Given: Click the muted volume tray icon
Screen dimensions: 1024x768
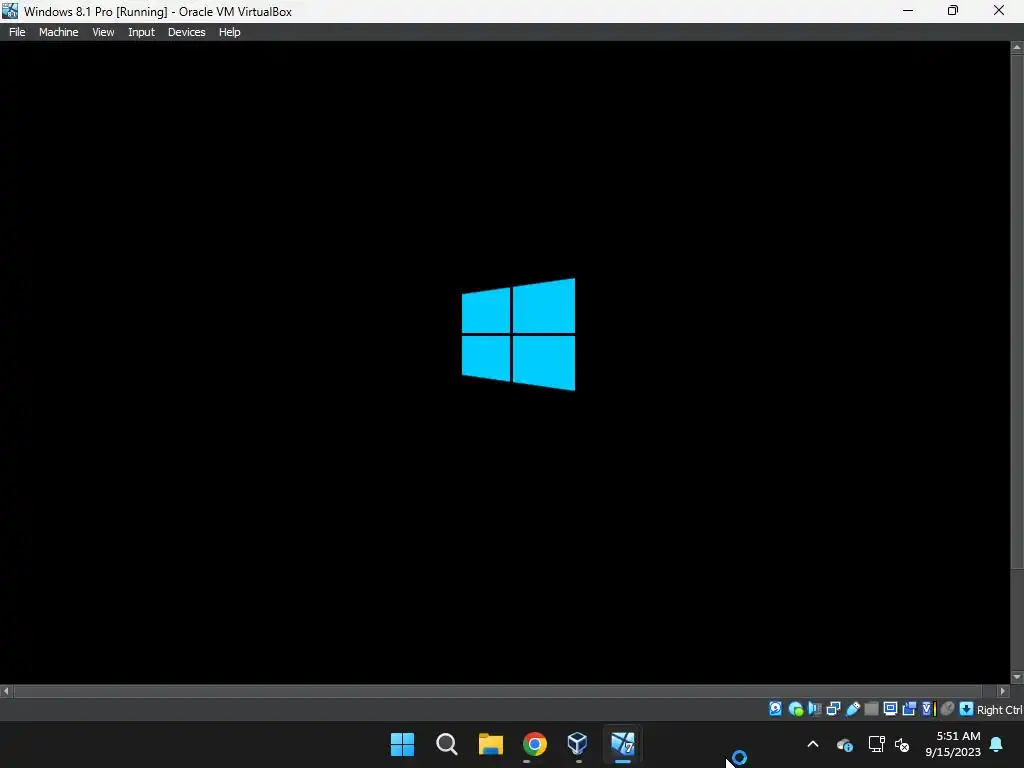Looking at the screenshot, I should tap(902, 744).
